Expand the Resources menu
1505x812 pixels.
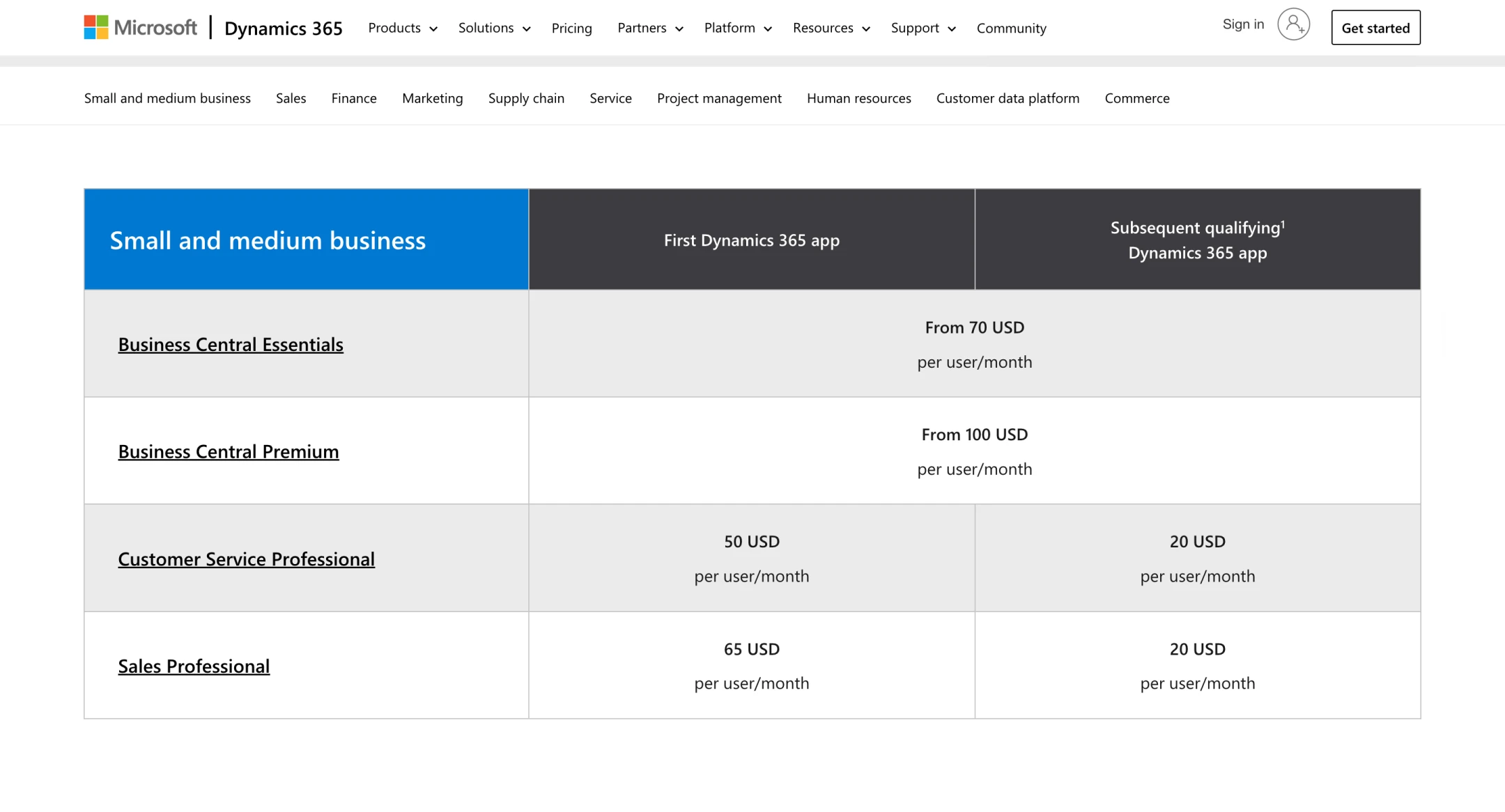tap(831, 28)
